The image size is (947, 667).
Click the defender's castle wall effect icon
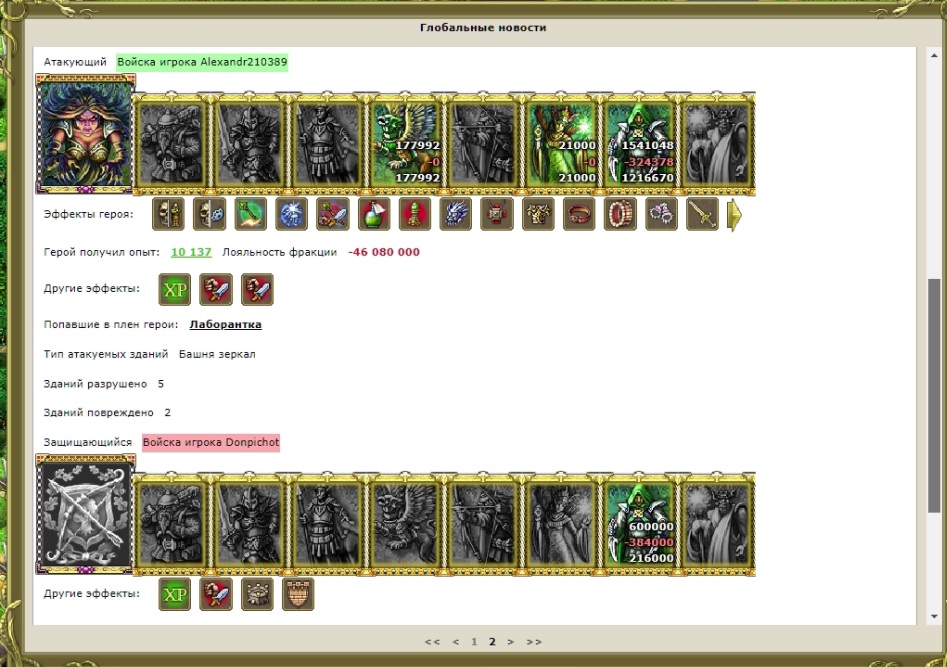[x=298, y=594]
